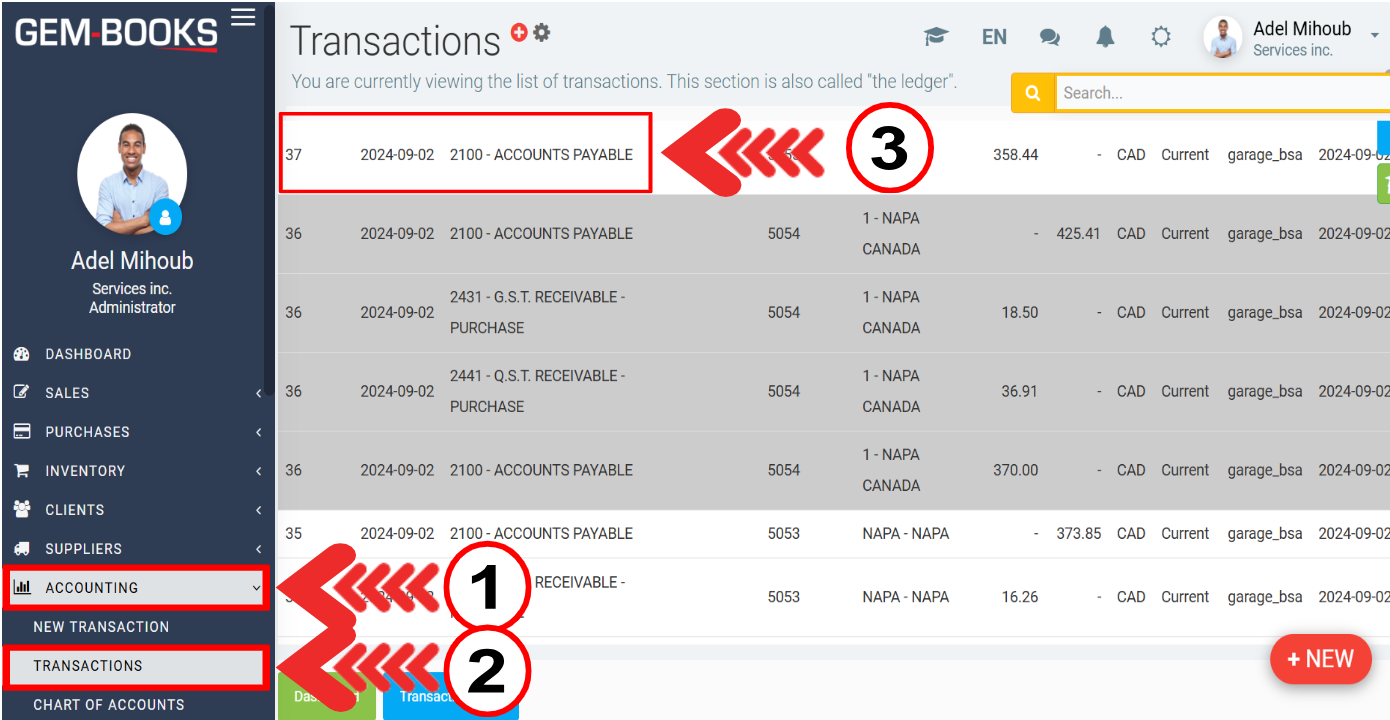This screenshot has height=720, width=1390.
Task: Click the yellow search magnifier icon
Action: click(1033, 93)
